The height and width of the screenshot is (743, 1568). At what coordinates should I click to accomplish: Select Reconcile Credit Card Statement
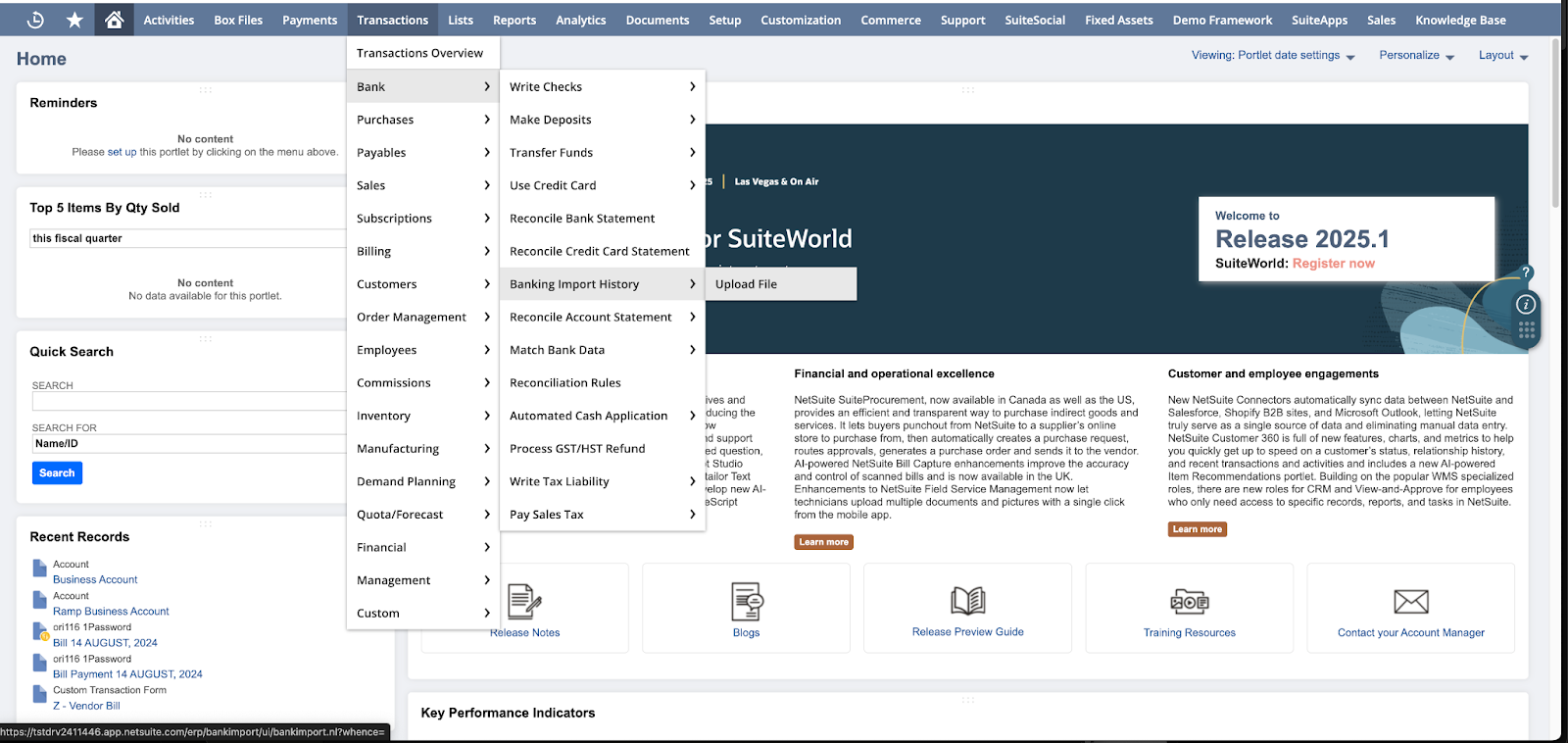(x=603, y=252)
